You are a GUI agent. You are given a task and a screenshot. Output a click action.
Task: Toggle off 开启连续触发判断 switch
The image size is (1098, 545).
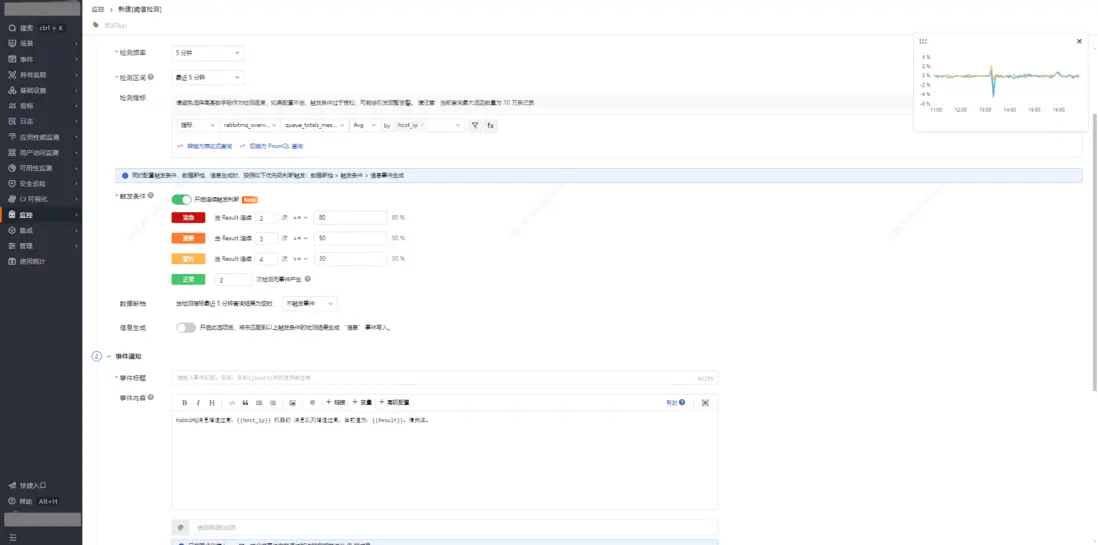[x=181, y=200]
